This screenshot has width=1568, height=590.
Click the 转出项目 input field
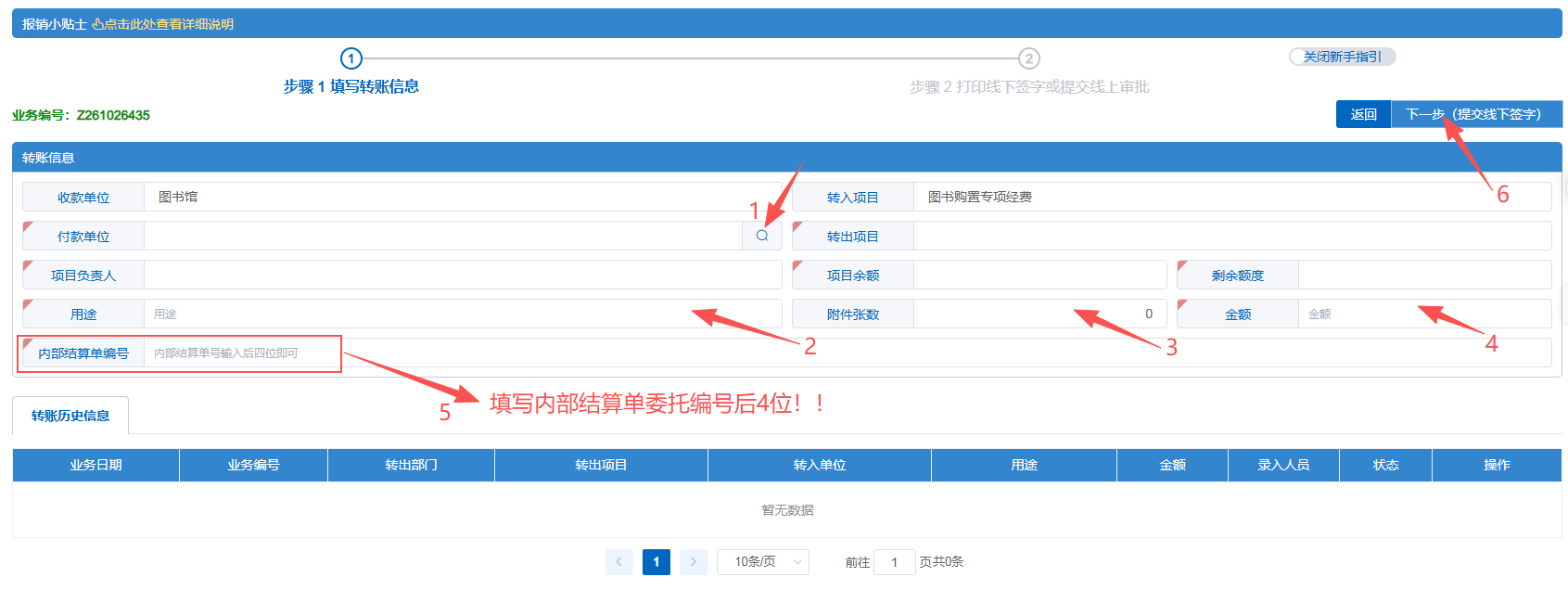pos(1232,236)
